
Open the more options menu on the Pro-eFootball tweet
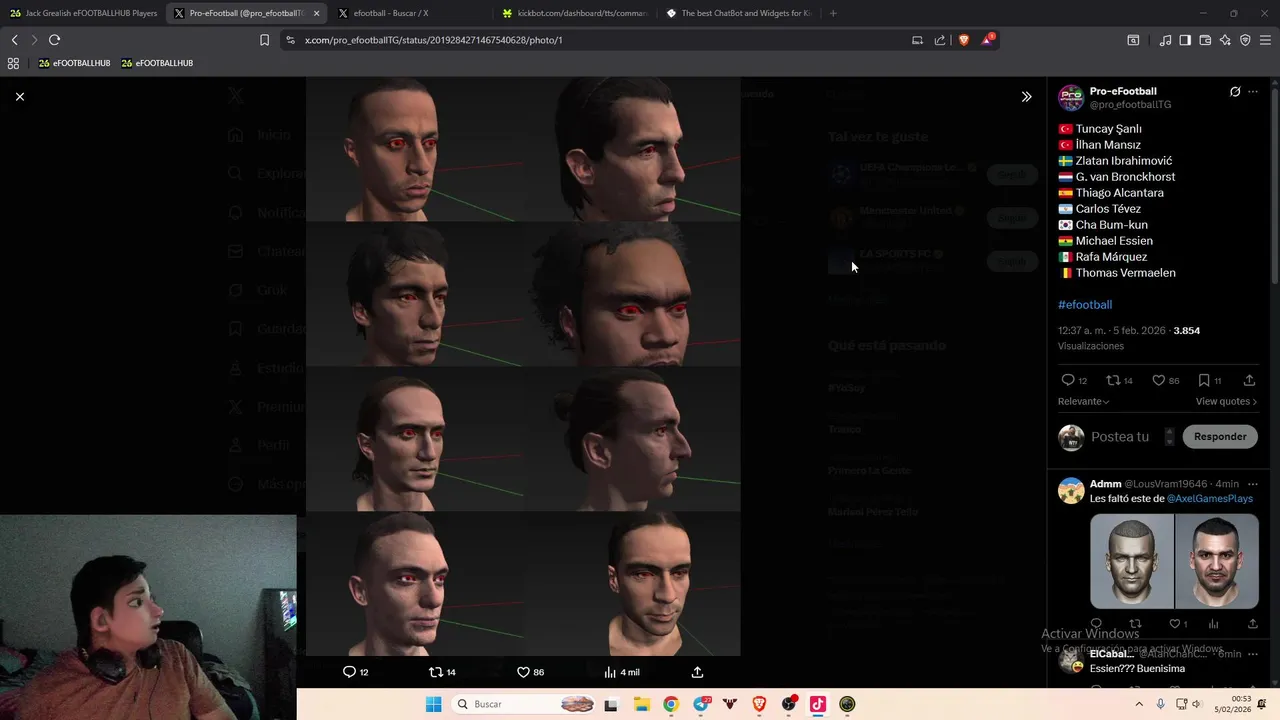coord(1253,92)
